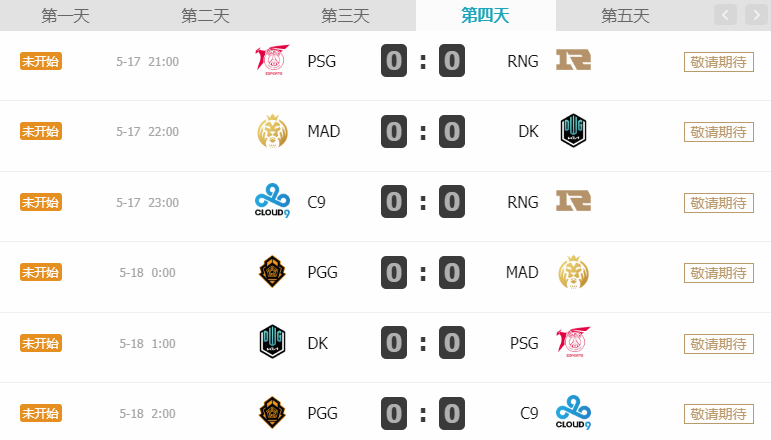
Task: Click the score of C9 vs RNG
Action: pos(423,202)
